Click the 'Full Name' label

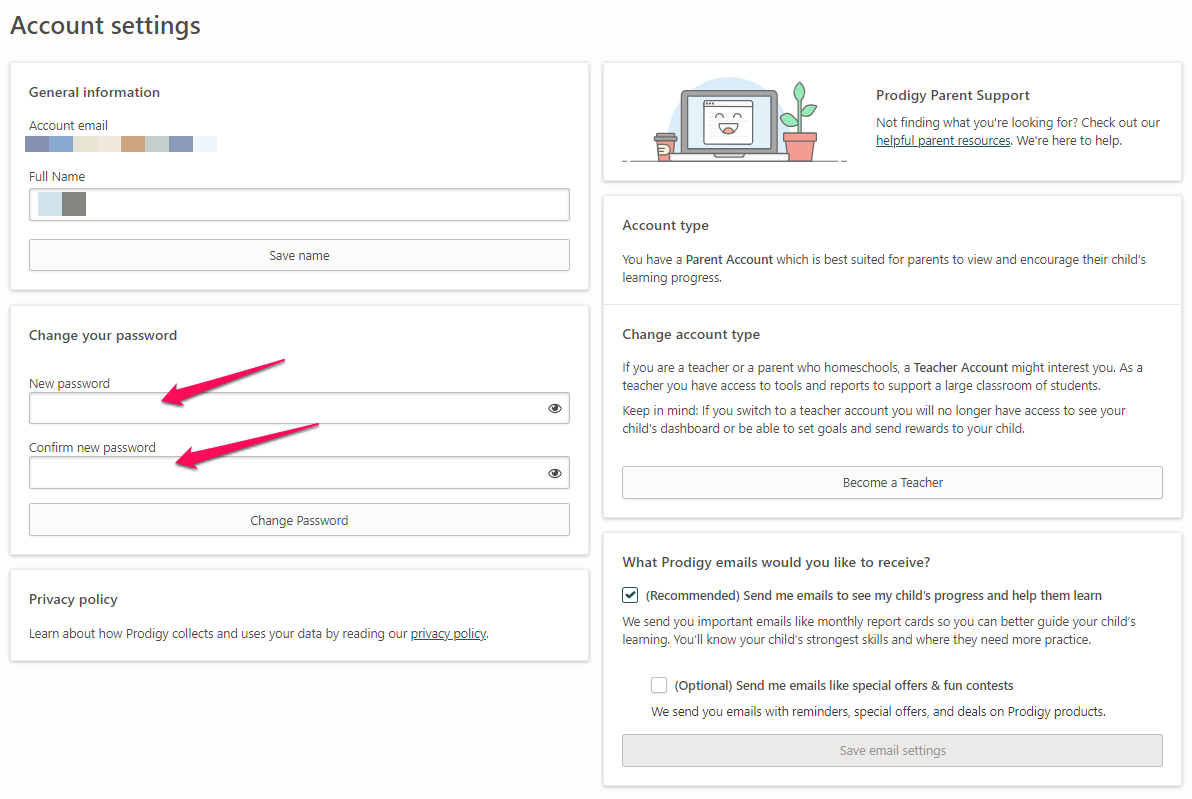point(57,176)
